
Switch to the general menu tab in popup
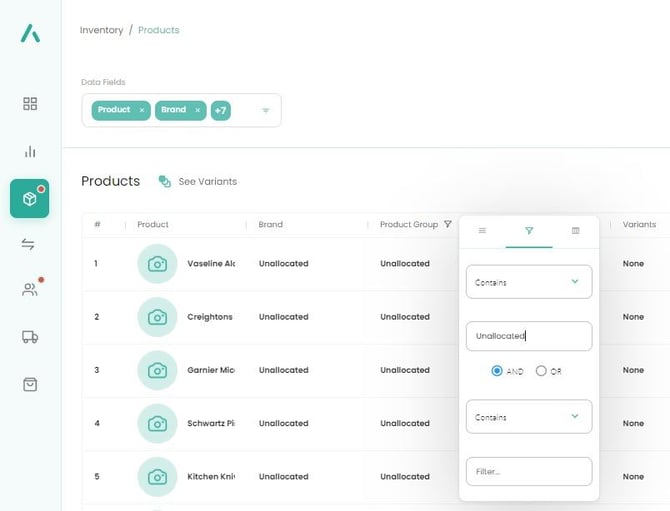(482, 231)
